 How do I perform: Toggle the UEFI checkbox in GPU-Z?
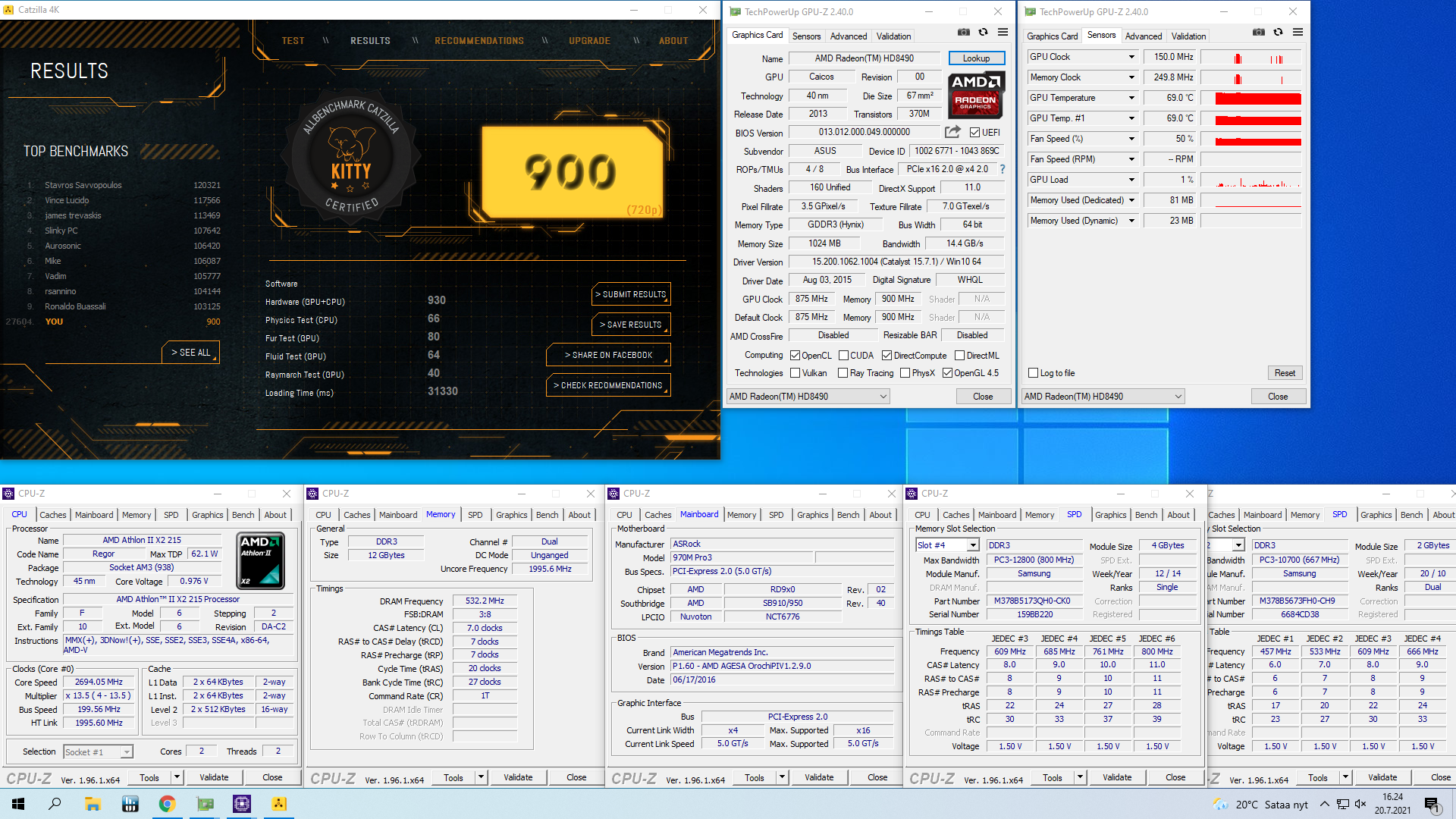click(x=974, y=132)
